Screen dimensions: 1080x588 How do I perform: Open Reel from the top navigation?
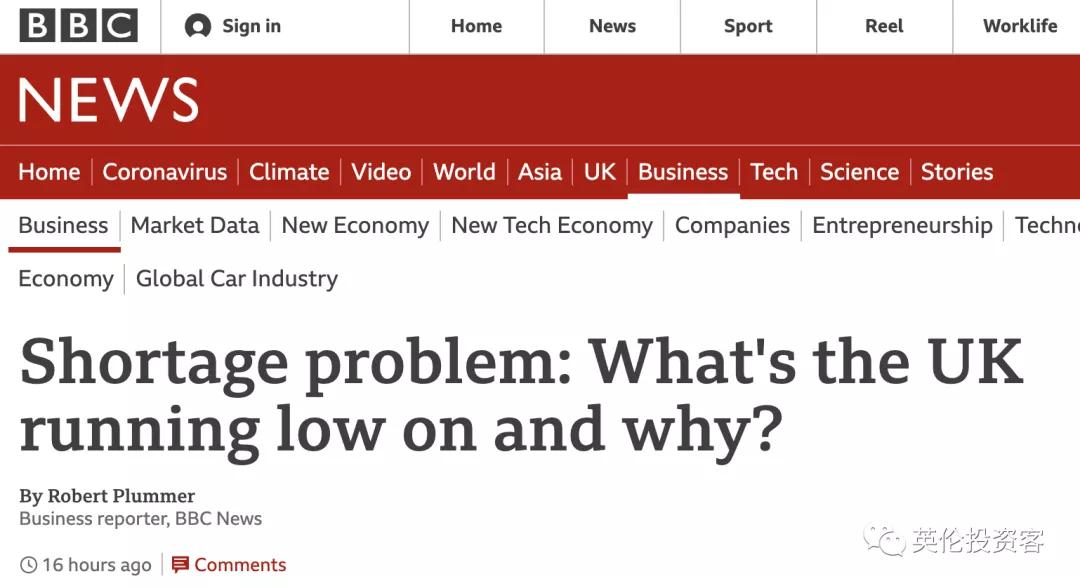884,27
